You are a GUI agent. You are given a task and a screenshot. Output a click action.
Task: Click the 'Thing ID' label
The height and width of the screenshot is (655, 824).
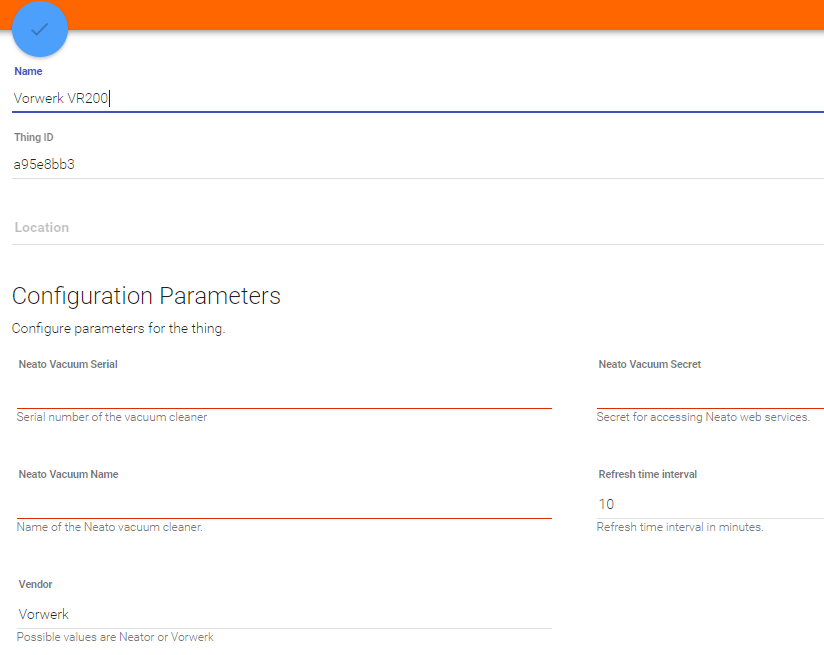click(34, 137)
